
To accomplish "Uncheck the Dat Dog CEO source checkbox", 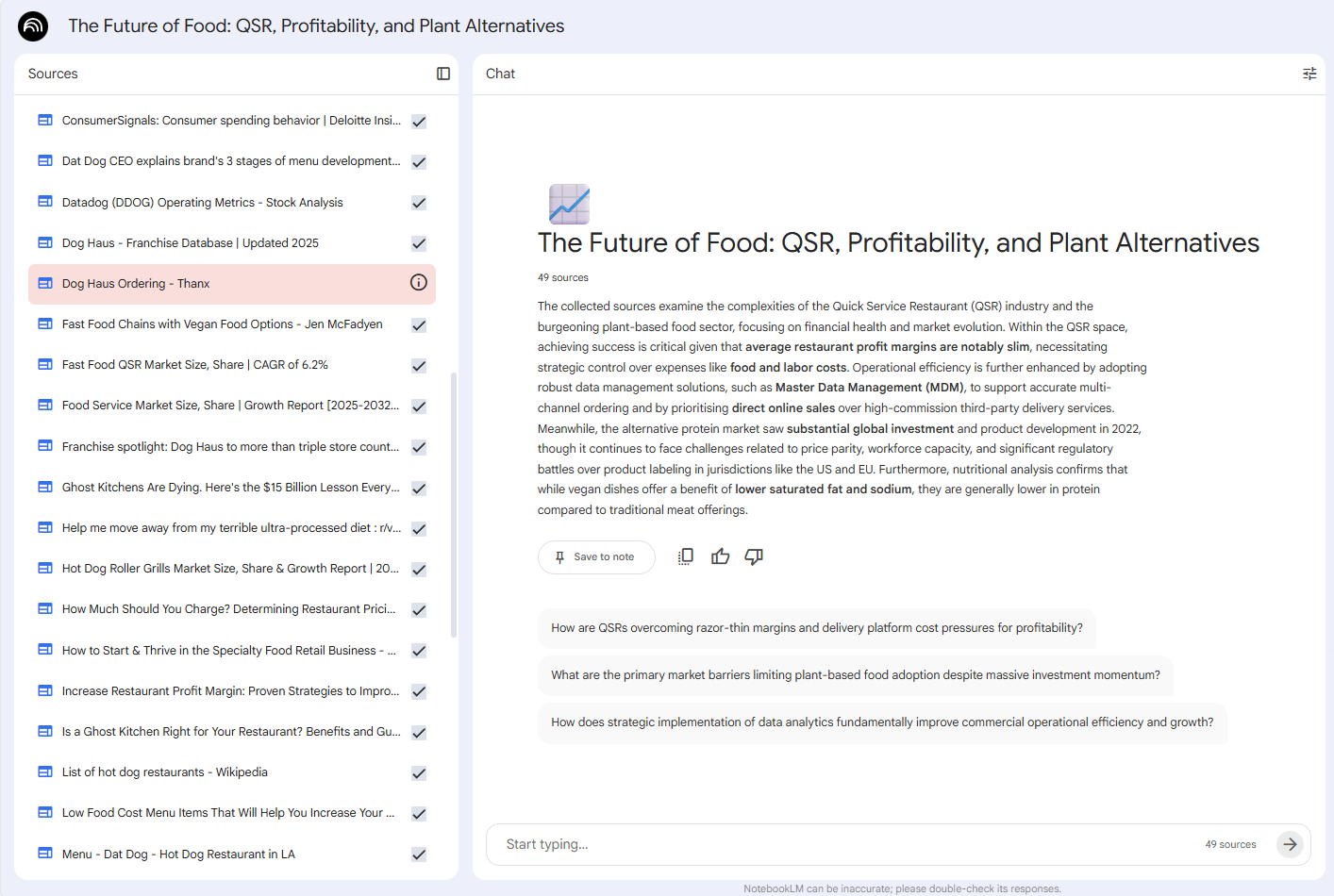I will click(x=419, y=161).
